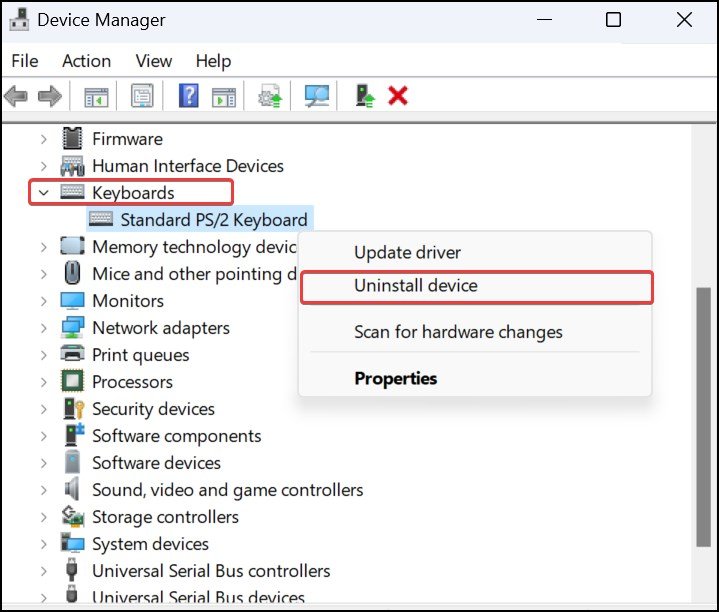Open the Action menu
Image resolution: width=719 pixels, height=612 pixels.
point(86,61)
